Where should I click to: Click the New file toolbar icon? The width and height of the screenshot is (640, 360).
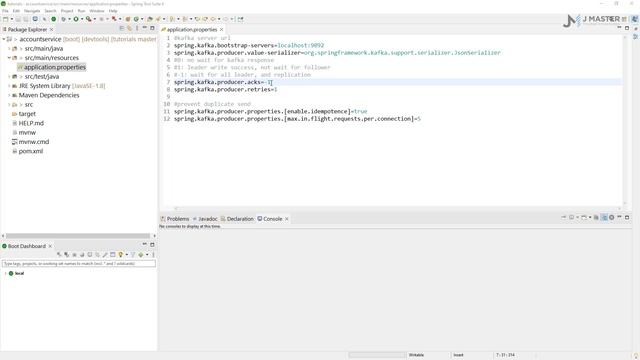[x=6, y=19]
